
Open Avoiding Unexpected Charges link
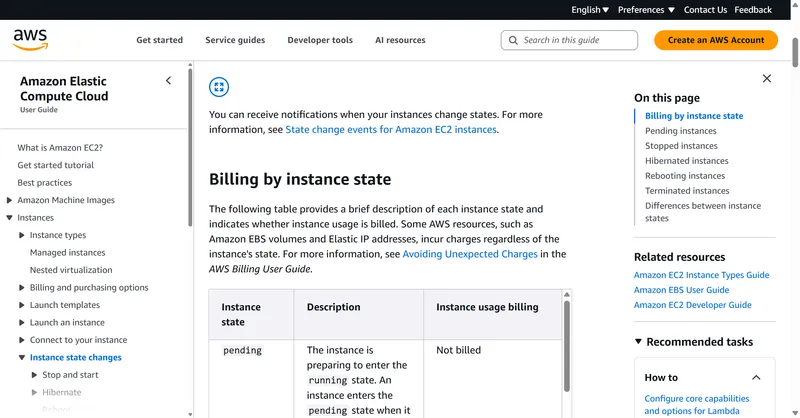pos(470,254)
